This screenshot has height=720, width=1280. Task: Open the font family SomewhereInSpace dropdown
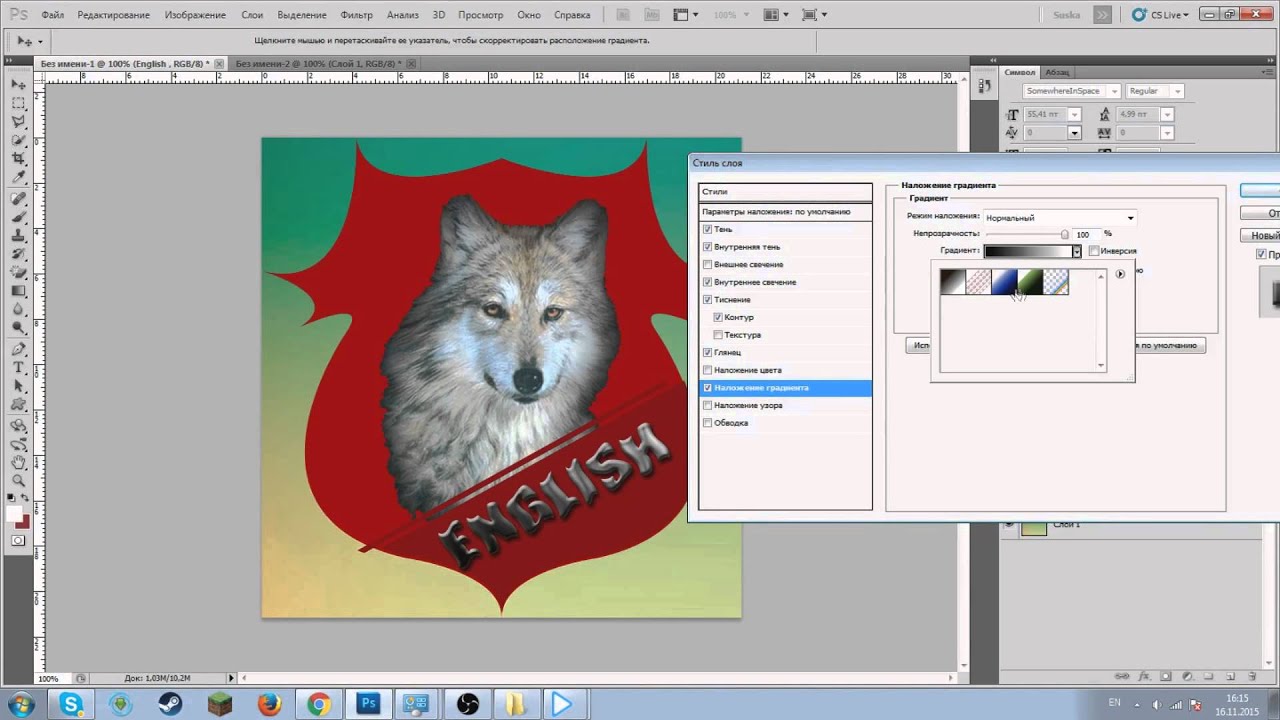coord(1113,91)
